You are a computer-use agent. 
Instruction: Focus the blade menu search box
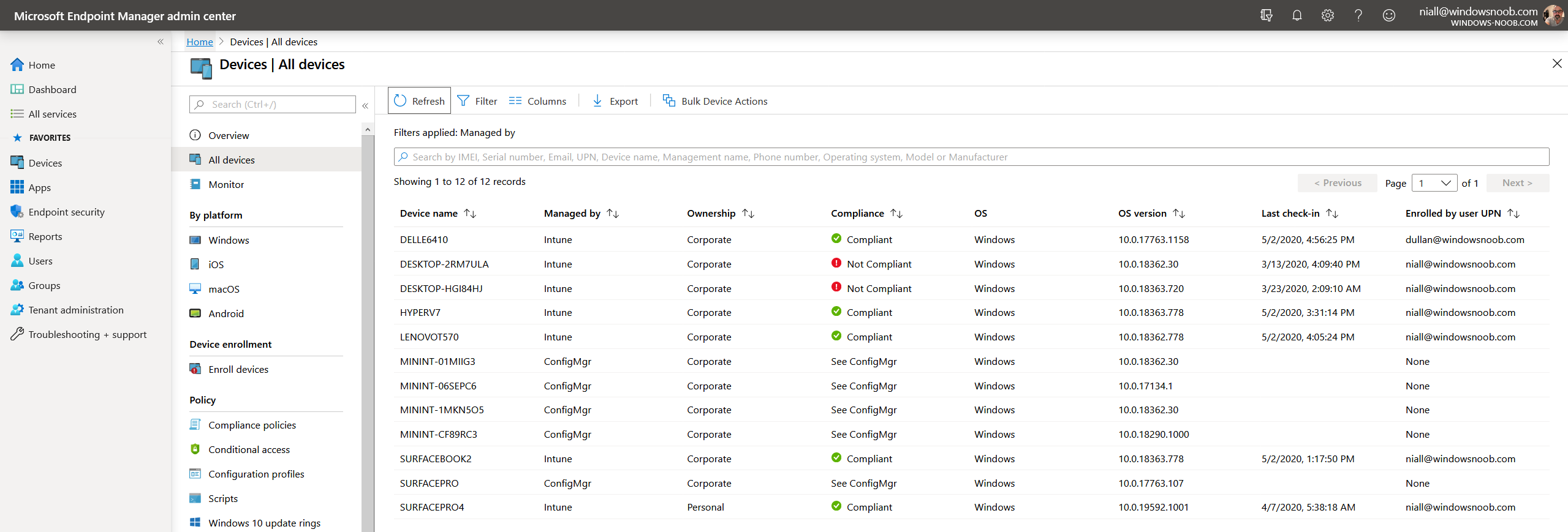pos(273,105)
